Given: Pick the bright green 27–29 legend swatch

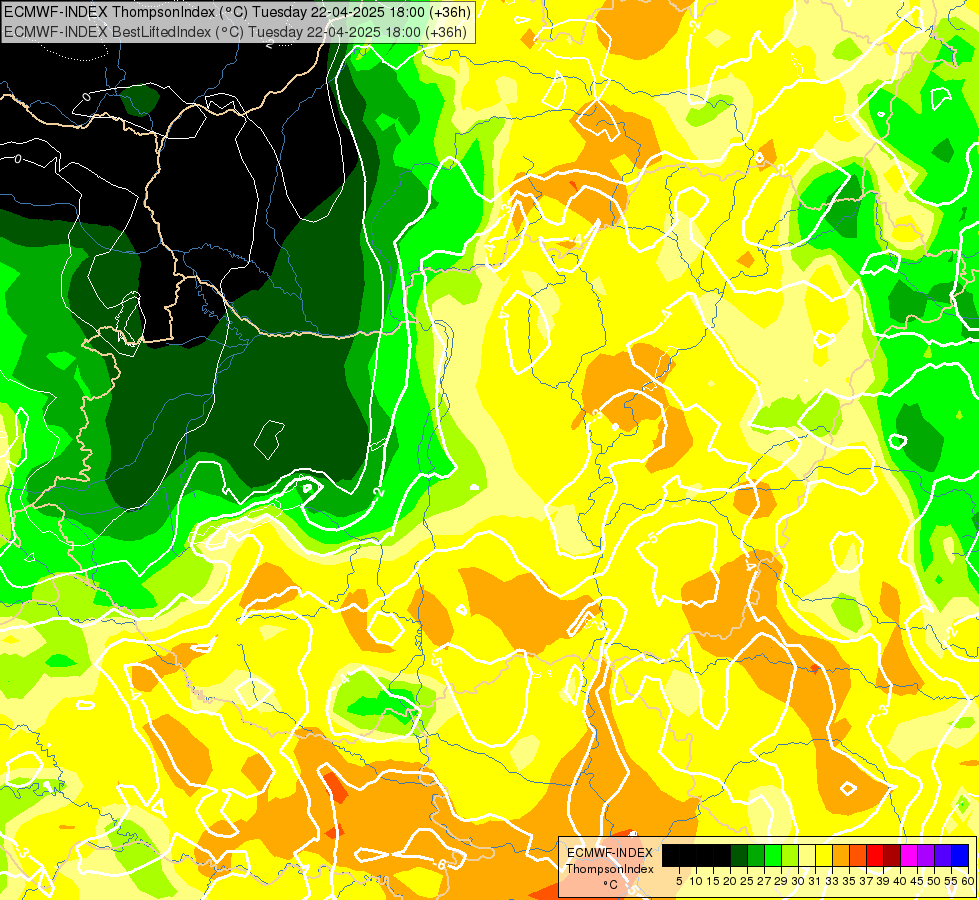Looking at the screenshot, I should pos(773,856).
